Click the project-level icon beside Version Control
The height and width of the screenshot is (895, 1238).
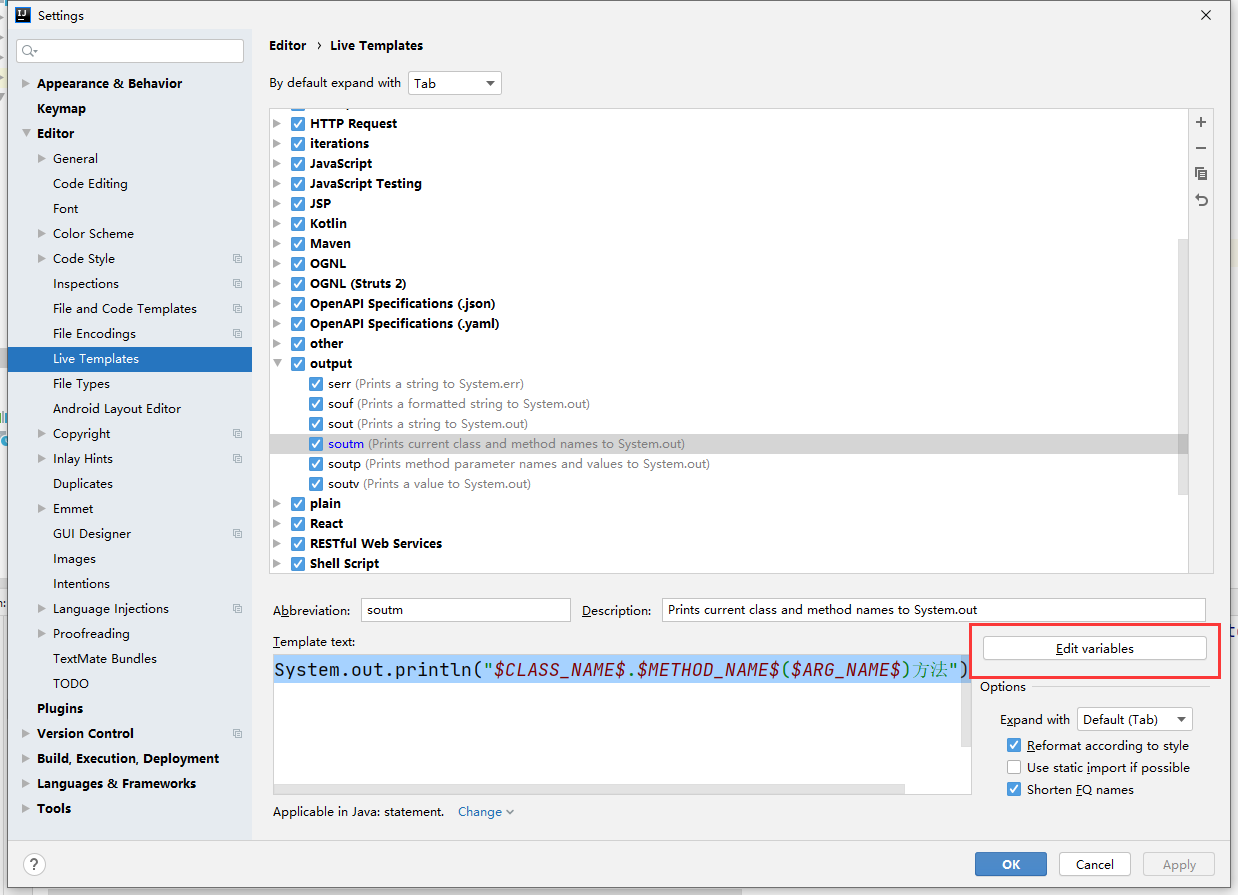[237, 734]
